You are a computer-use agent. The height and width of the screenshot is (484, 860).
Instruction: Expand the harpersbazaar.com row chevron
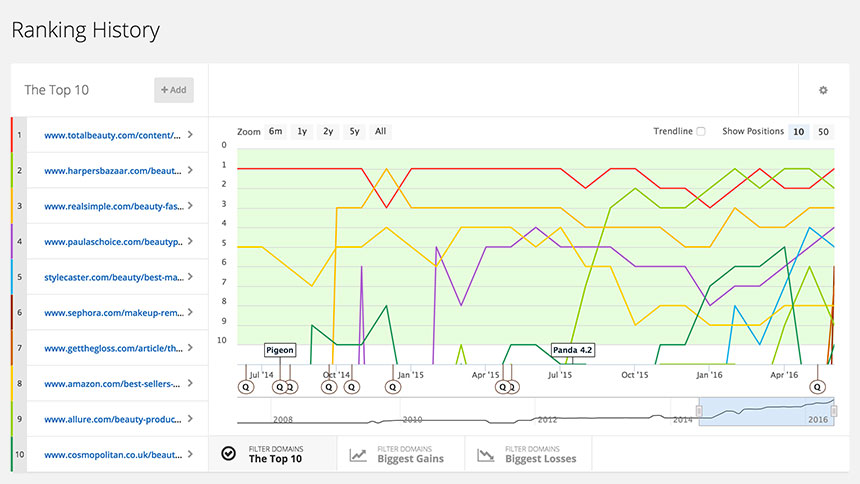190,170
